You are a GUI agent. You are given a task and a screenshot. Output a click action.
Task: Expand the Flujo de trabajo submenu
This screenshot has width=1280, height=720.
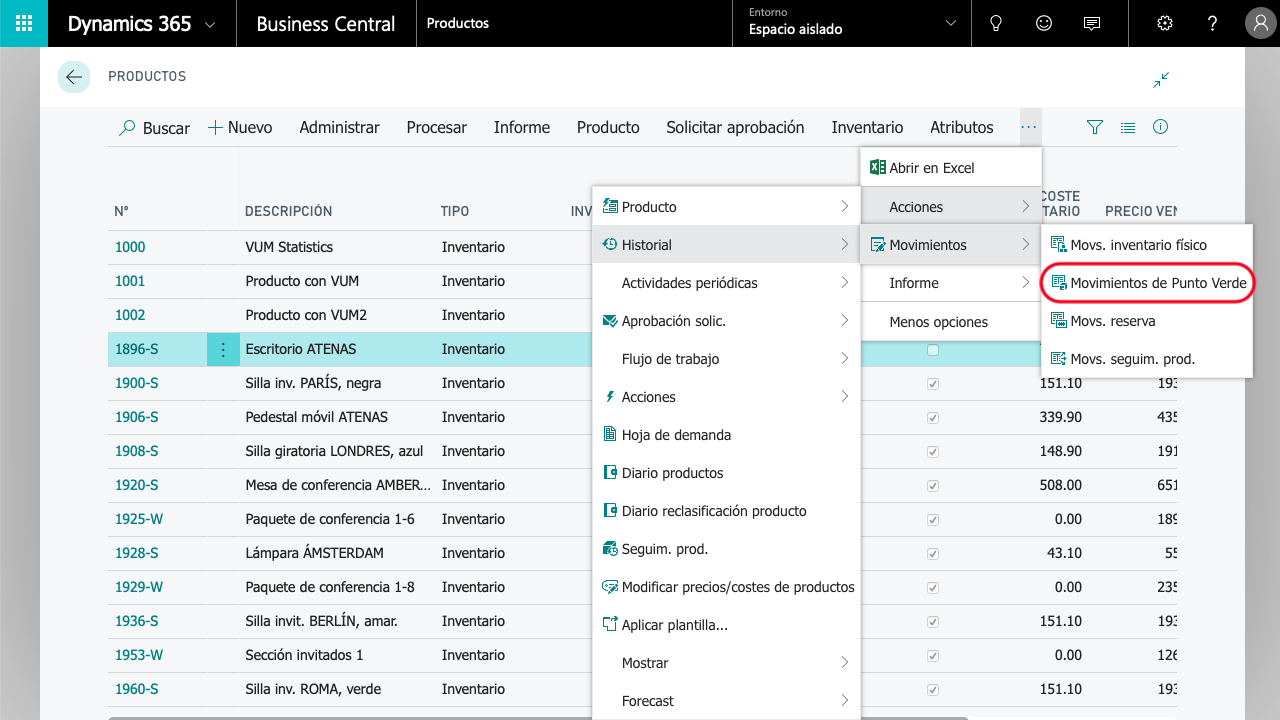tap(726, 359)
